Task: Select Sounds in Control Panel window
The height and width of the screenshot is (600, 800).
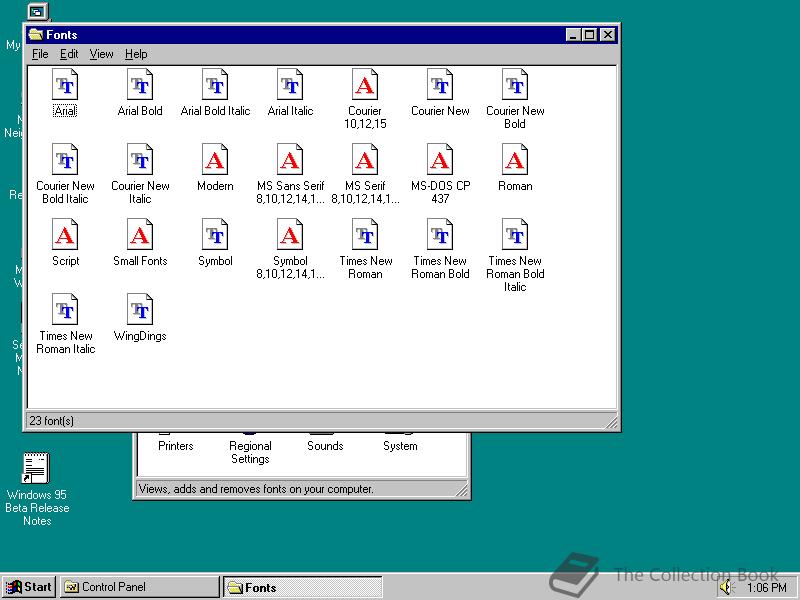Action: coord(325,446)
